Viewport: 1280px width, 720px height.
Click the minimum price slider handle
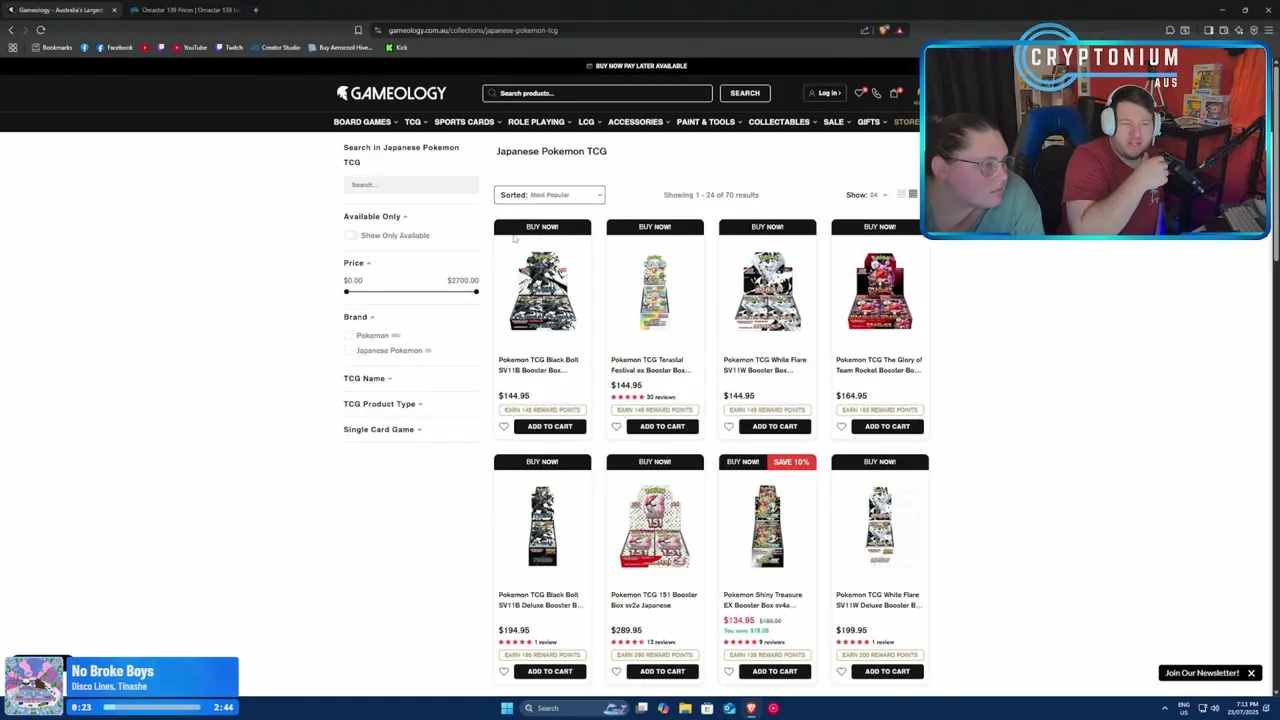pyautogui.click(x=347, y=291)
